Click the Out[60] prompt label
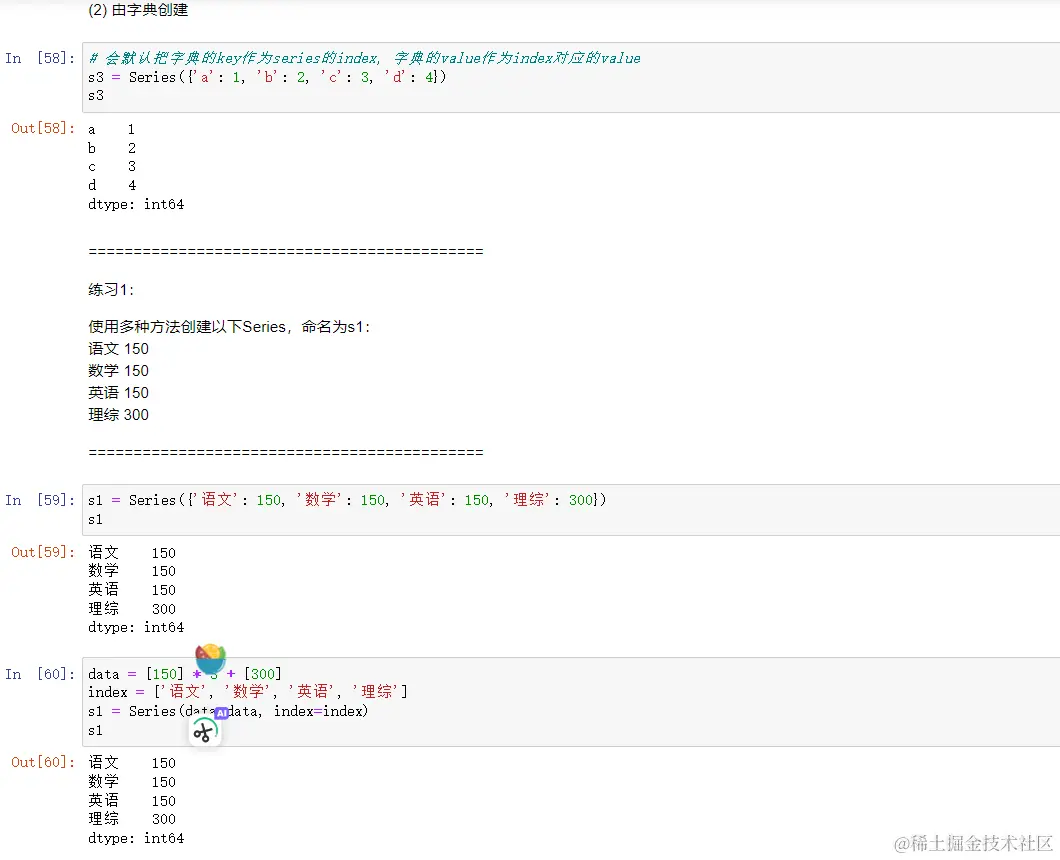 point(43,762)
